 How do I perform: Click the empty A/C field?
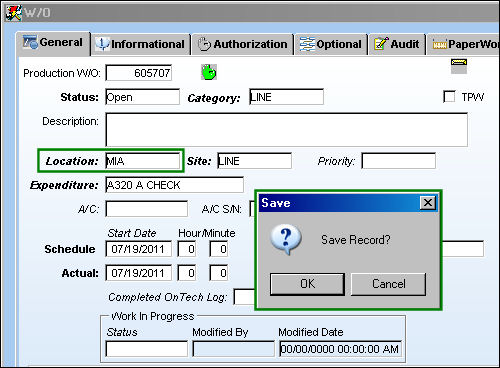pyautogui.click(x=146, y=209)
